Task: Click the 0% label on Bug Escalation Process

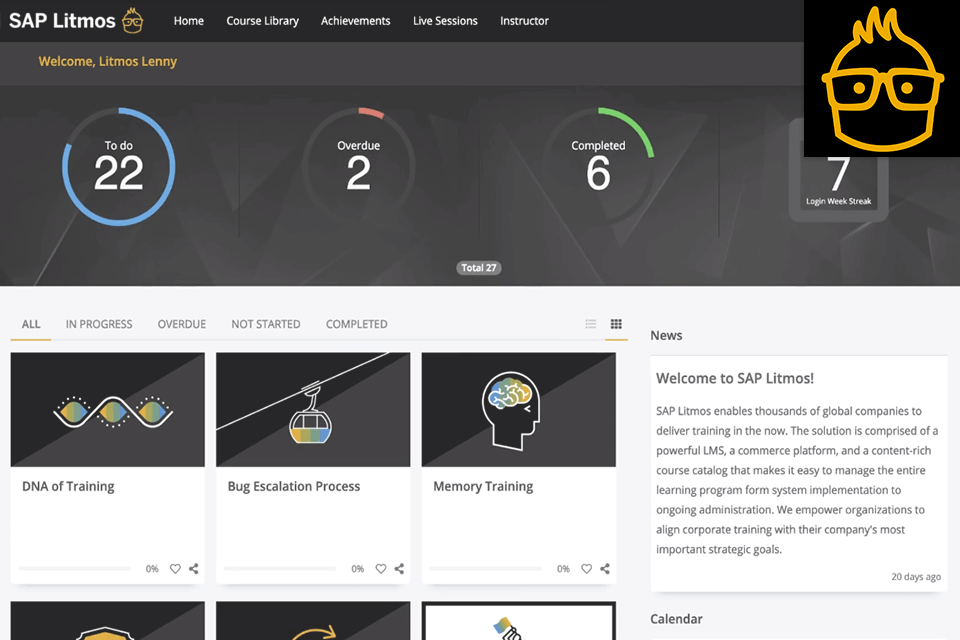Action: click(358, 569)
